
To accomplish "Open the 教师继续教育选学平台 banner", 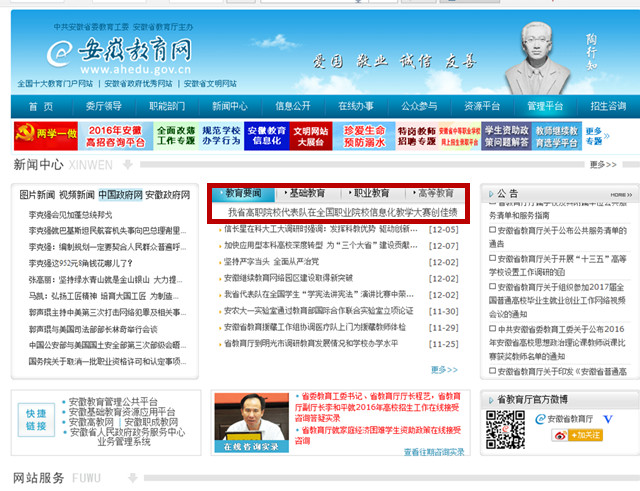I will (x=557, y=136).
